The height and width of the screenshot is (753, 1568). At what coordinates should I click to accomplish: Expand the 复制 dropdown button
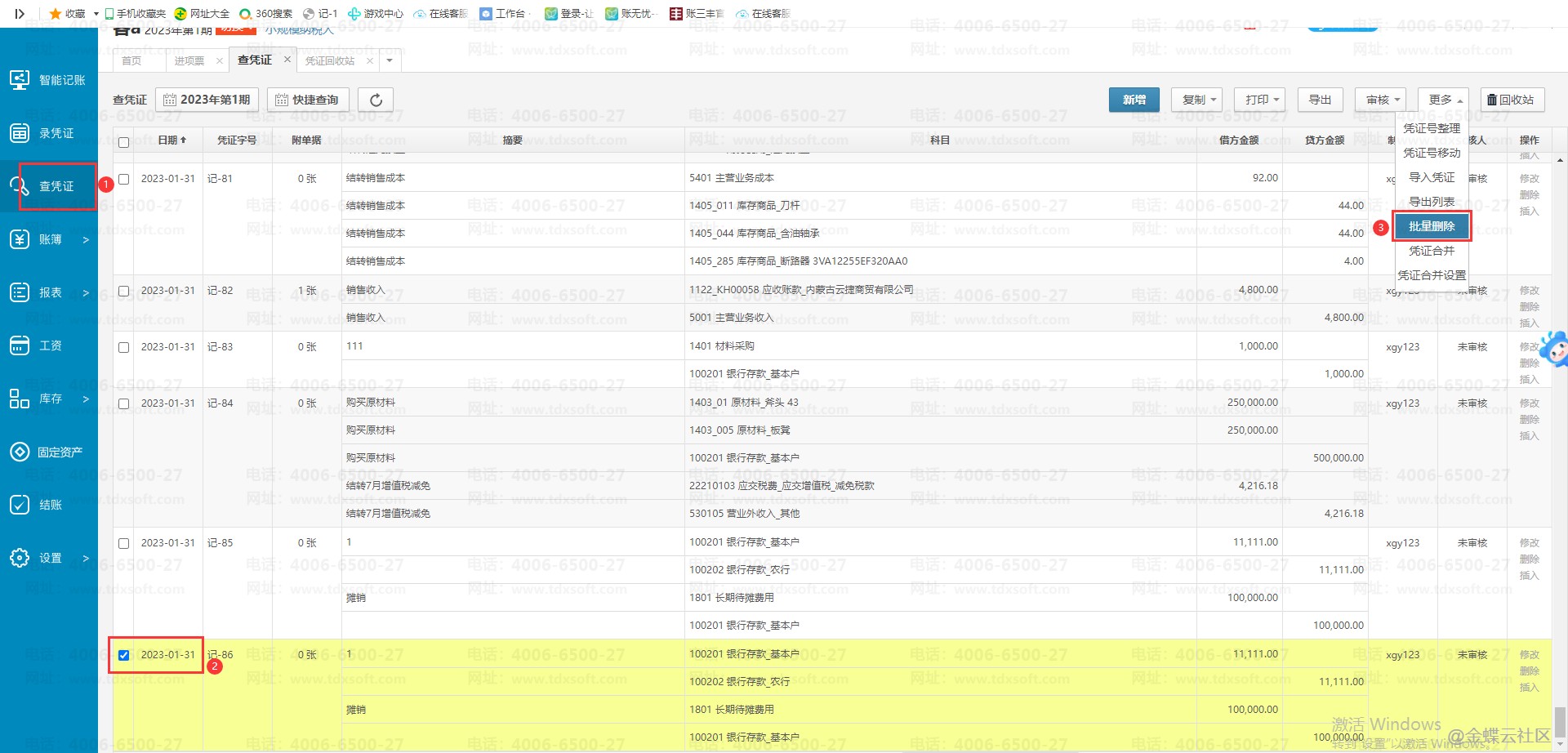click(x=1197, y=100)
